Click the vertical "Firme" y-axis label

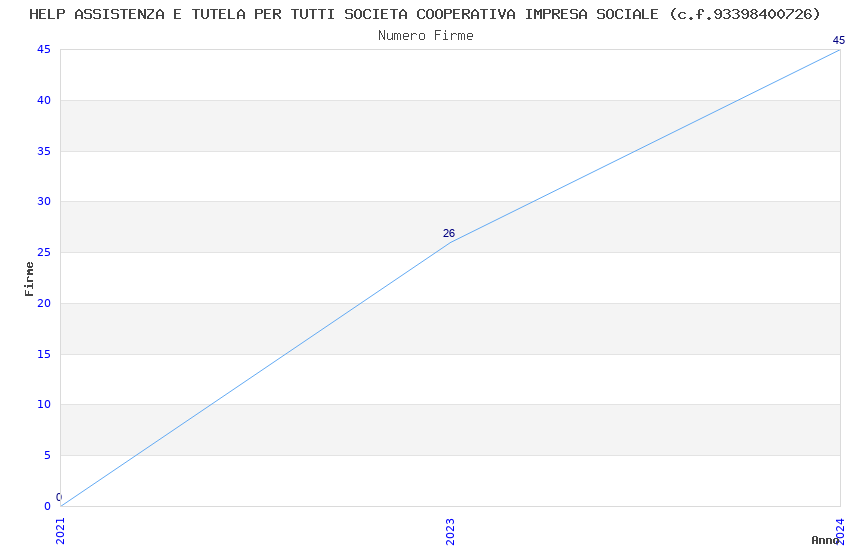[30, 278]
